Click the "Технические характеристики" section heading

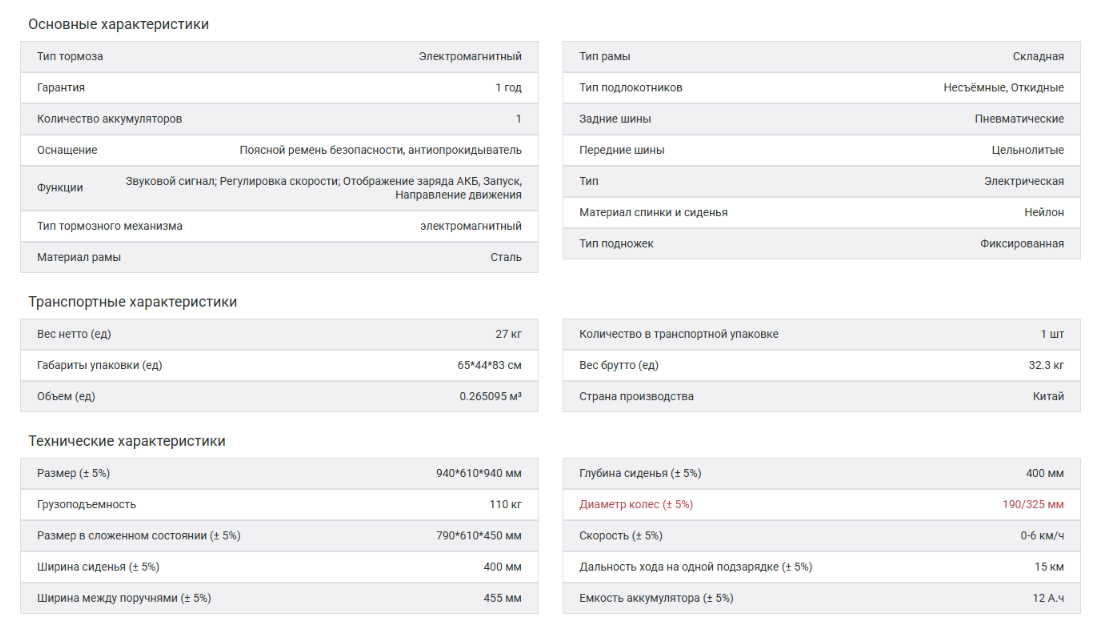point(126,441)
